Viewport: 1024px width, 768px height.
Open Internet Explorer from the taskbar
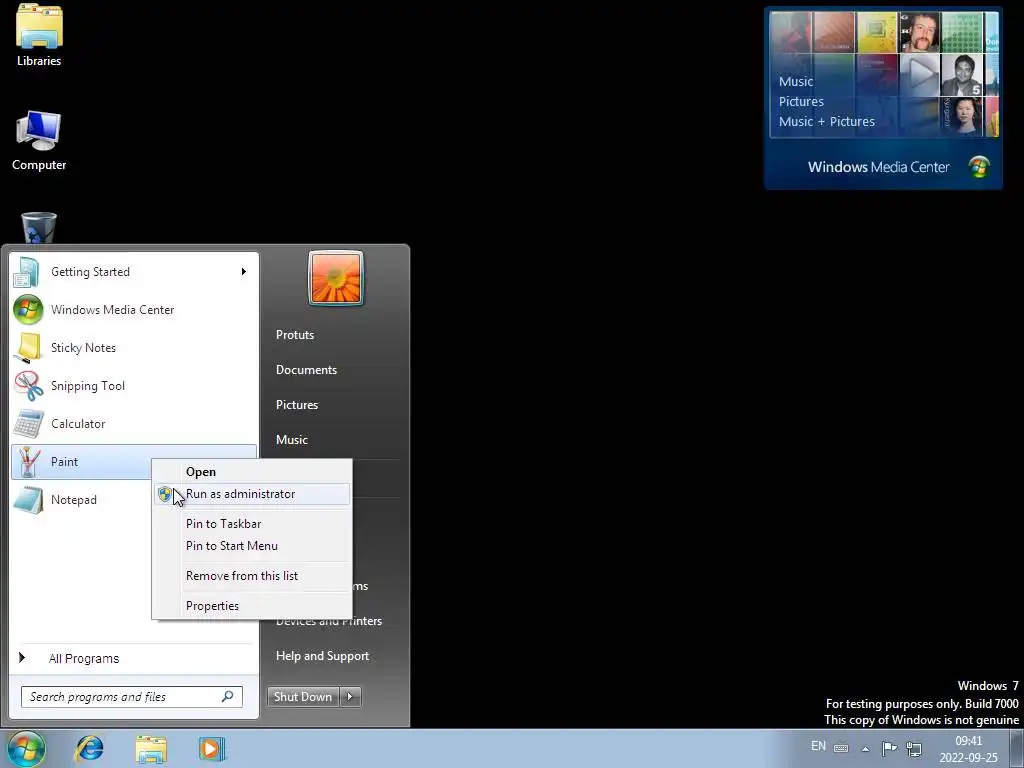[89, 749]
